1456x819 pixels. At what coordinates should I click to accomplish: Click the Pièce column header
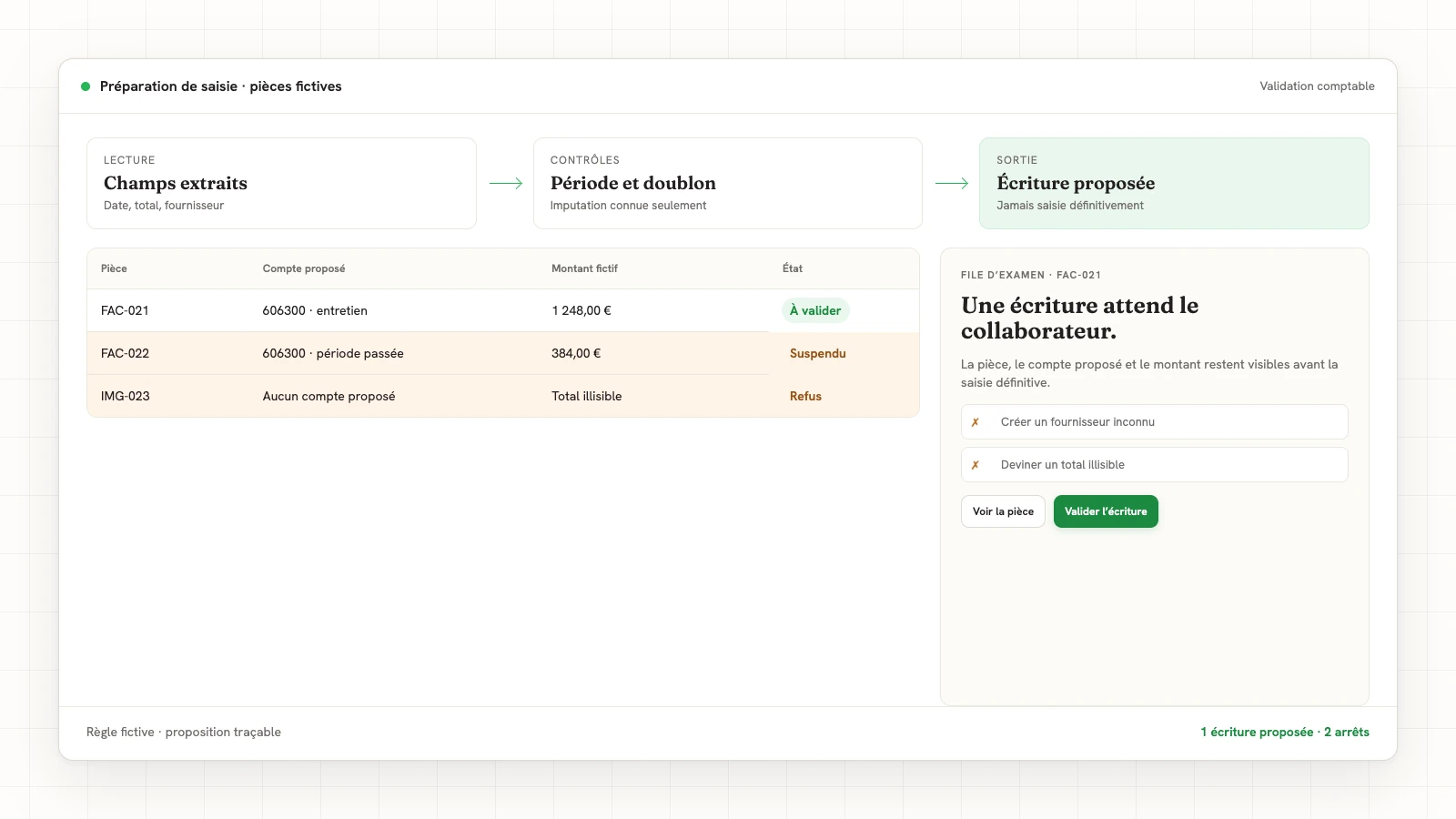tap(114, 268)
